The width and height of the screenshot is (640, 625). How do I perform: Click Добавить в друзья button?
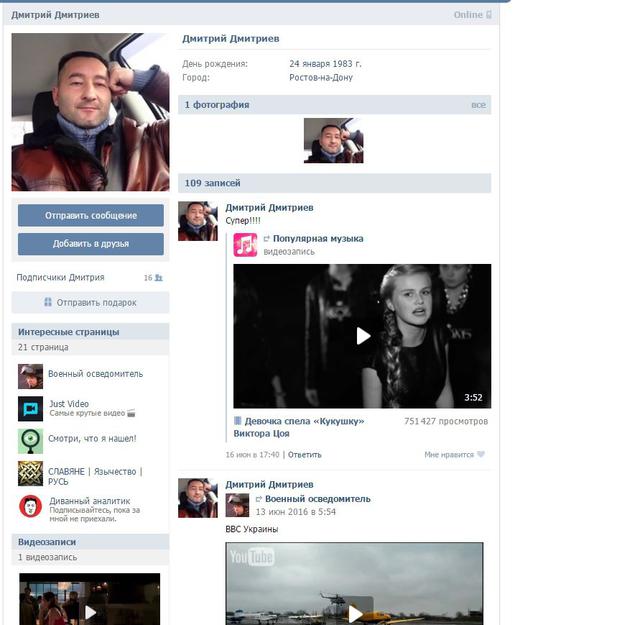click(x=91, y=244)
